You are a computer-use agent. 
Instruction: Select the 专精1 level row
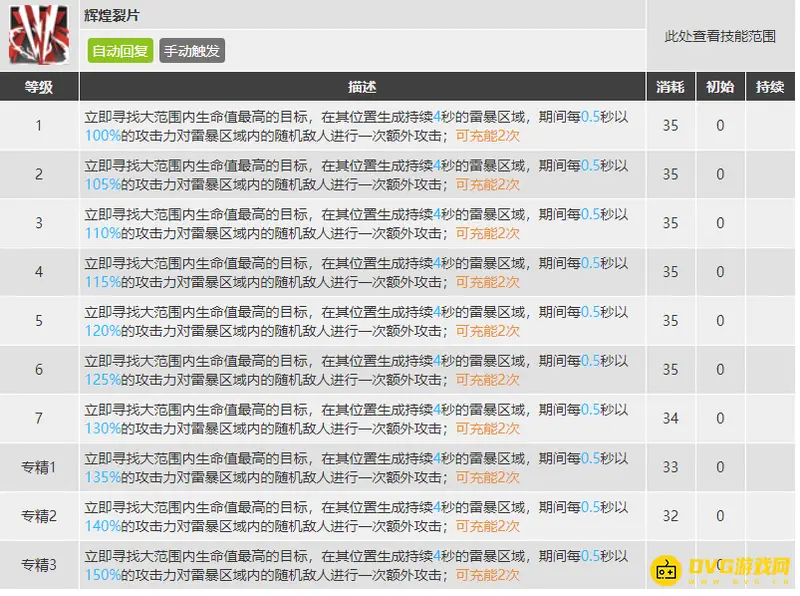[38, 464]
